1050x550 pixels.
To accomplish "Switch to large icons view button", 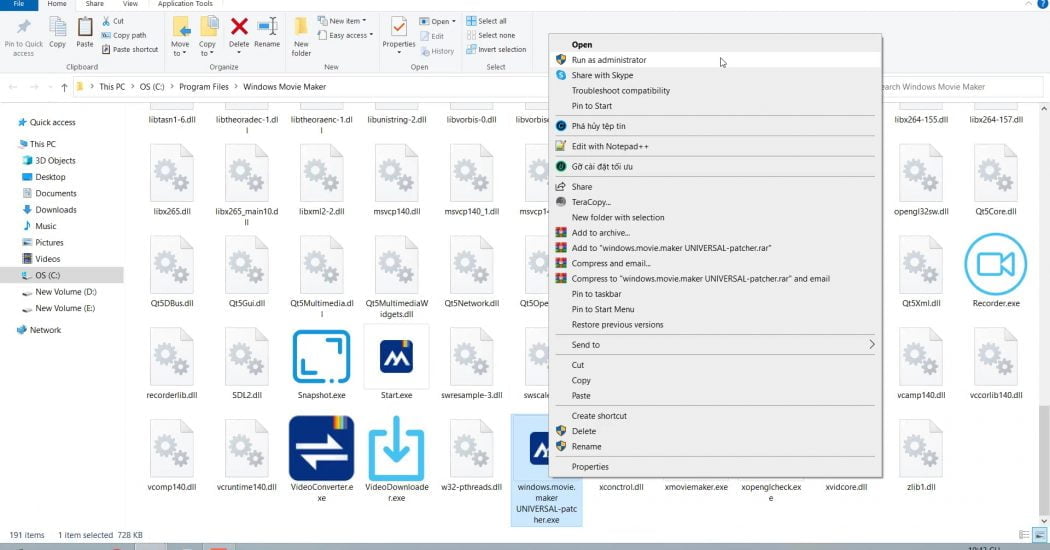I will 1039,535.
